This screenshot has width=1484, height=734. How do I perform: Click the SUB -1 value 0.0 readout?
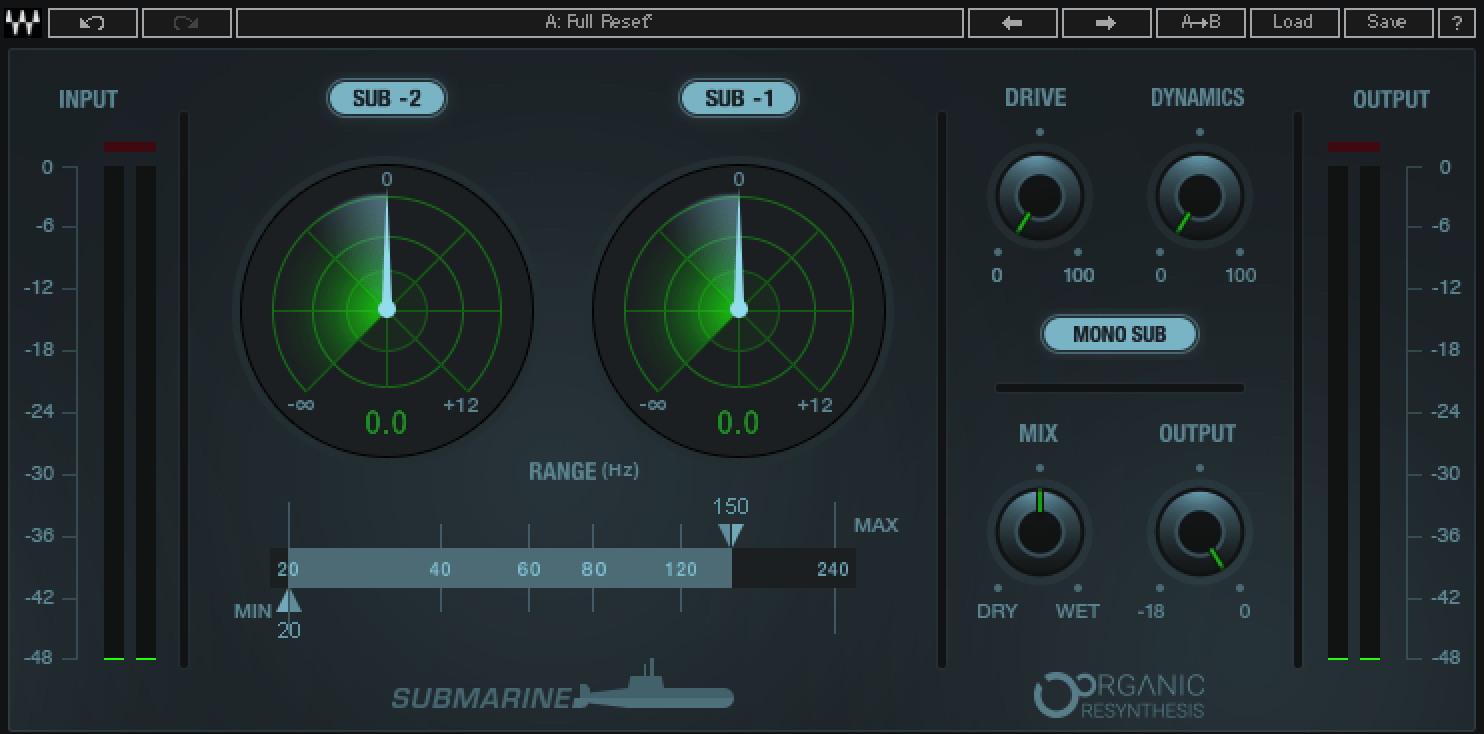pos(738,423)
